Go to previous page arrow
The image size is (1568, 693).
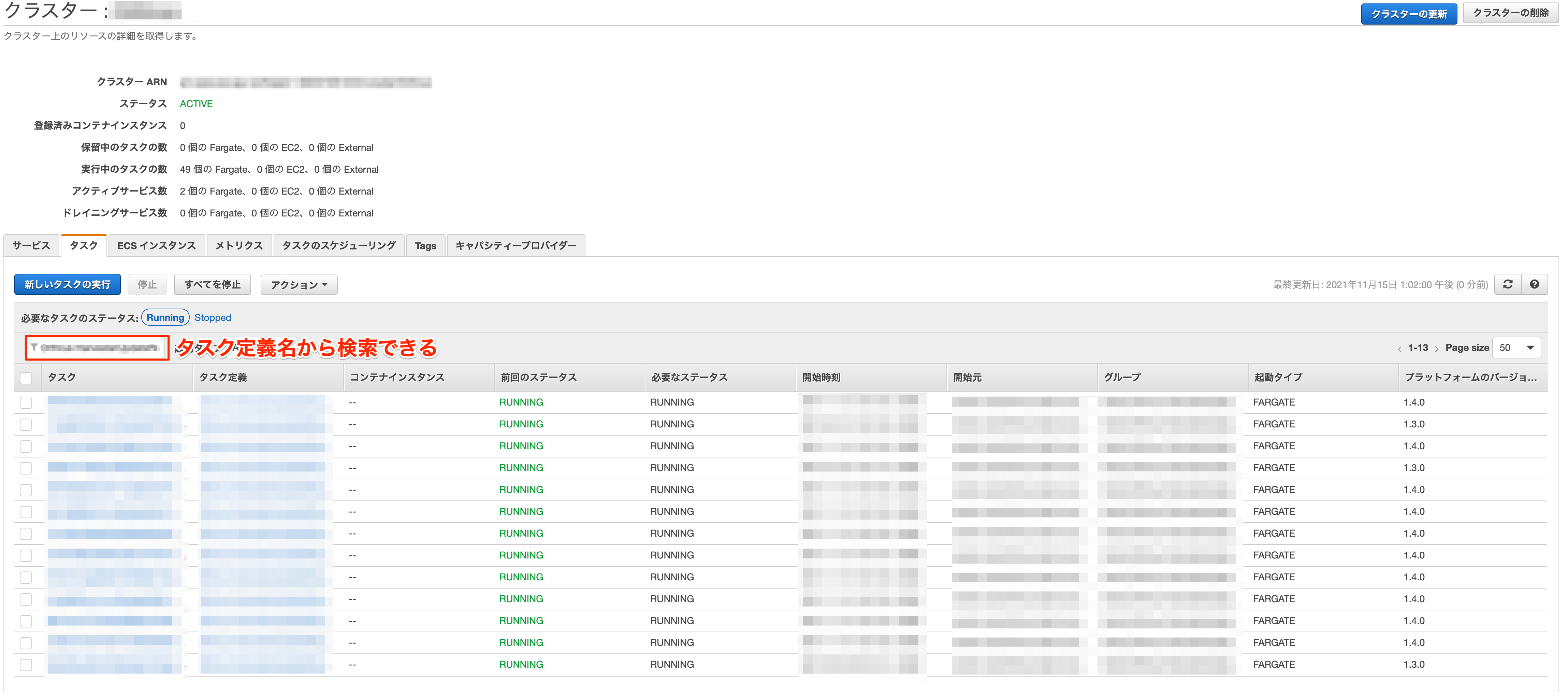coord(1399,348)
